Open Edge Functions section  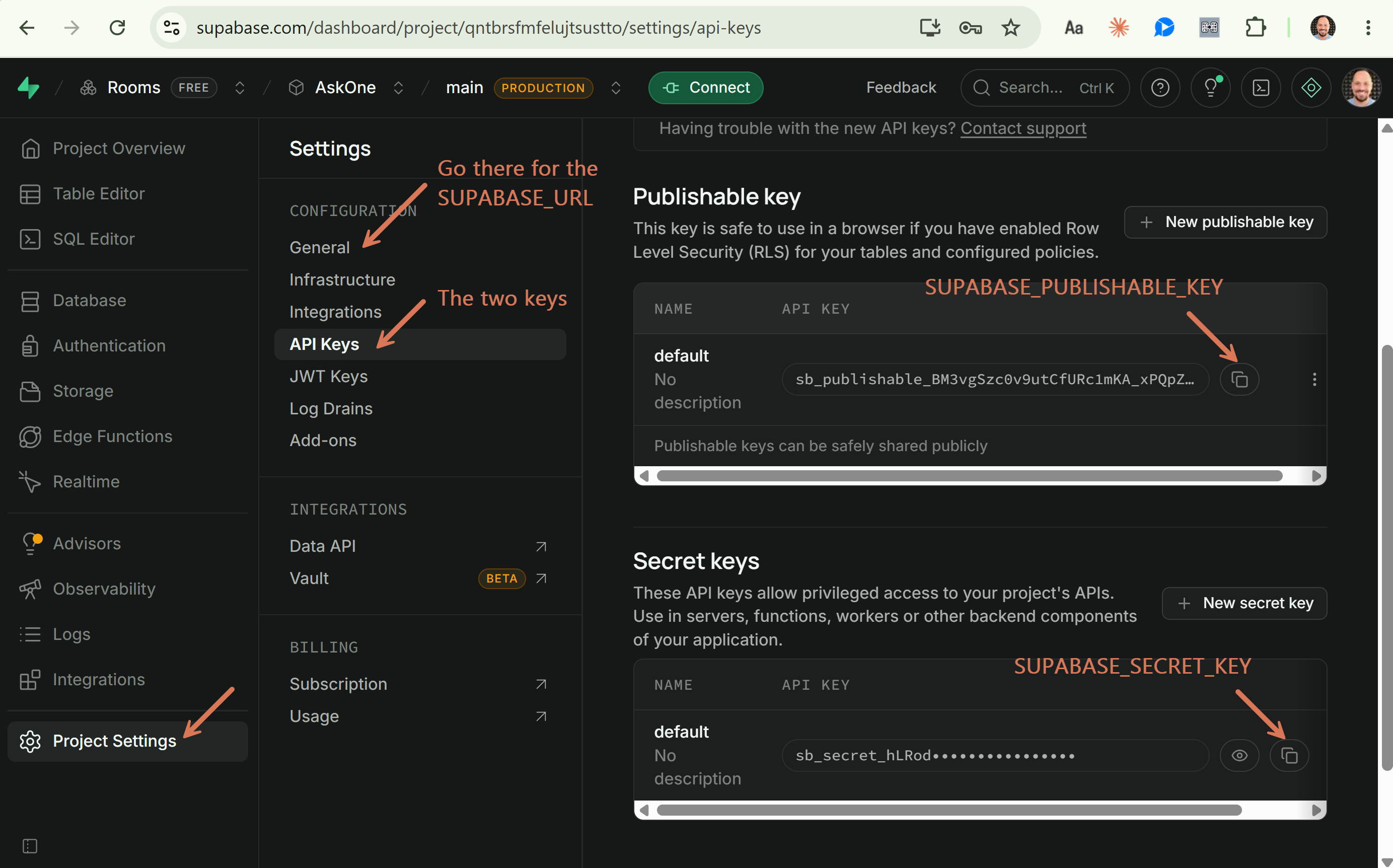(127, 437)
